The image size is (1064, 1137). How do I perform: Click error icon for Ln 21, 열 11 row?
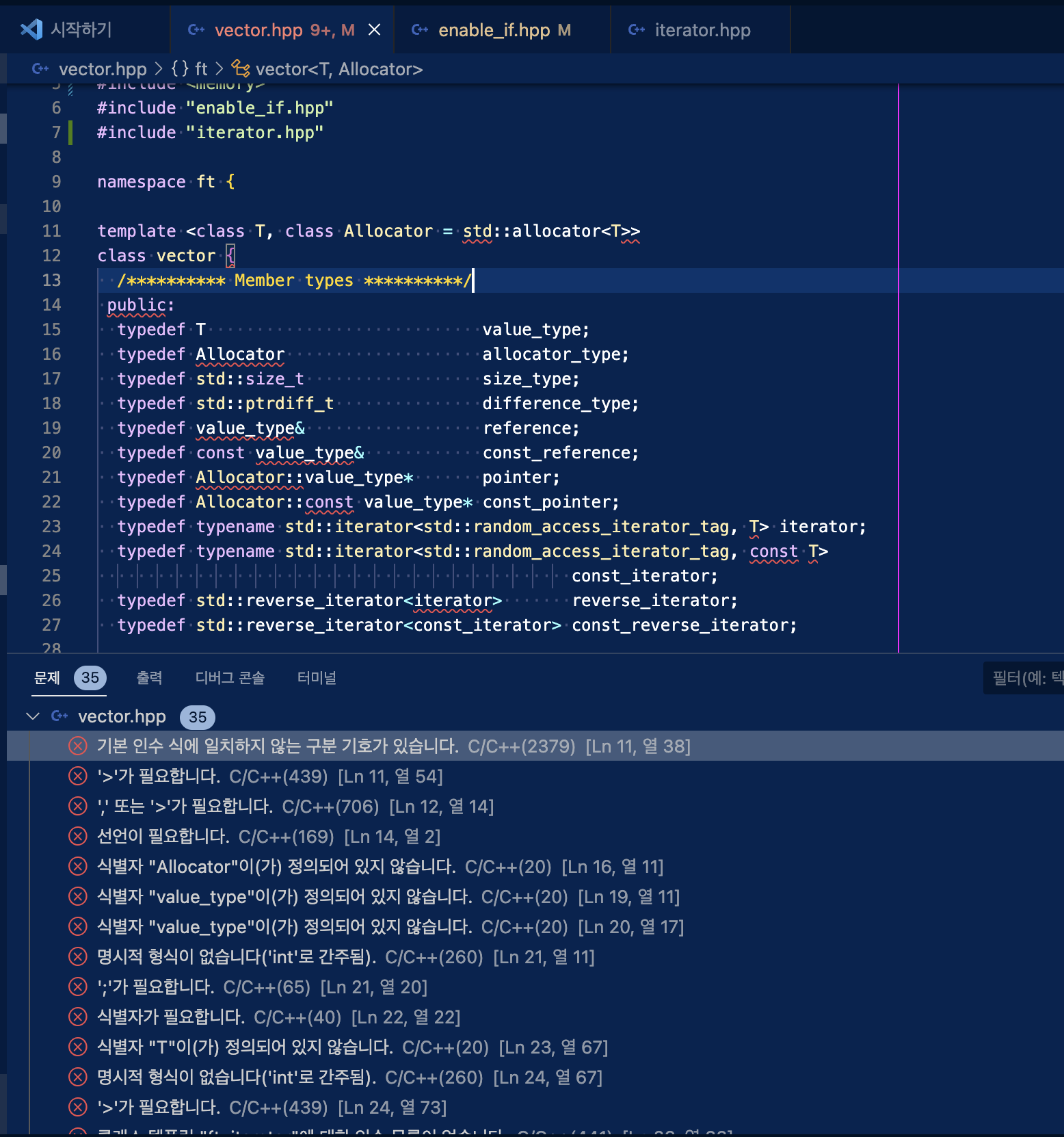point(78,956)
